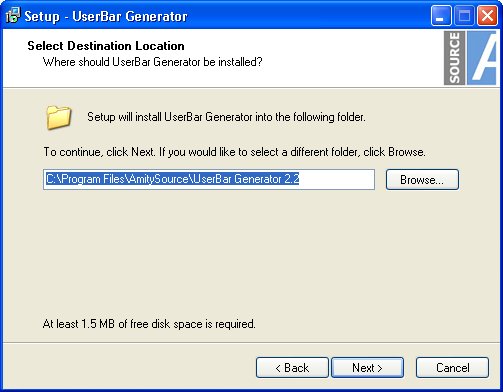The width and height of the screenshot is (503, 392).
Task: Click the Browse... button
Action: tap(422, 180)
